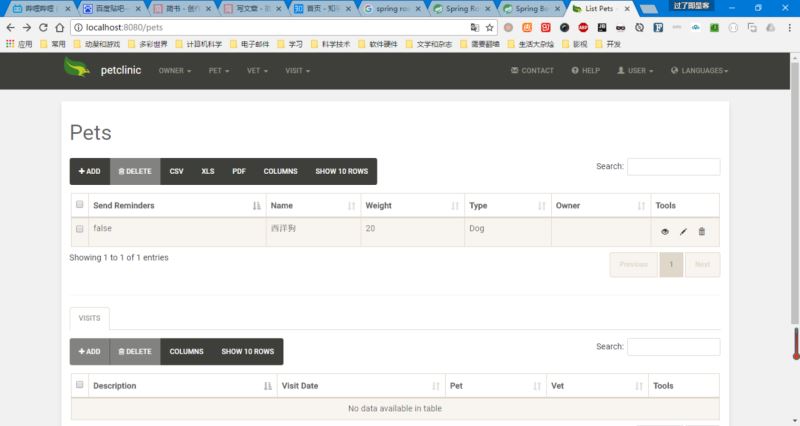This screenshot has height=426, width=800.
Task: Open the CONTACT menu item
Action: (532, 70)
